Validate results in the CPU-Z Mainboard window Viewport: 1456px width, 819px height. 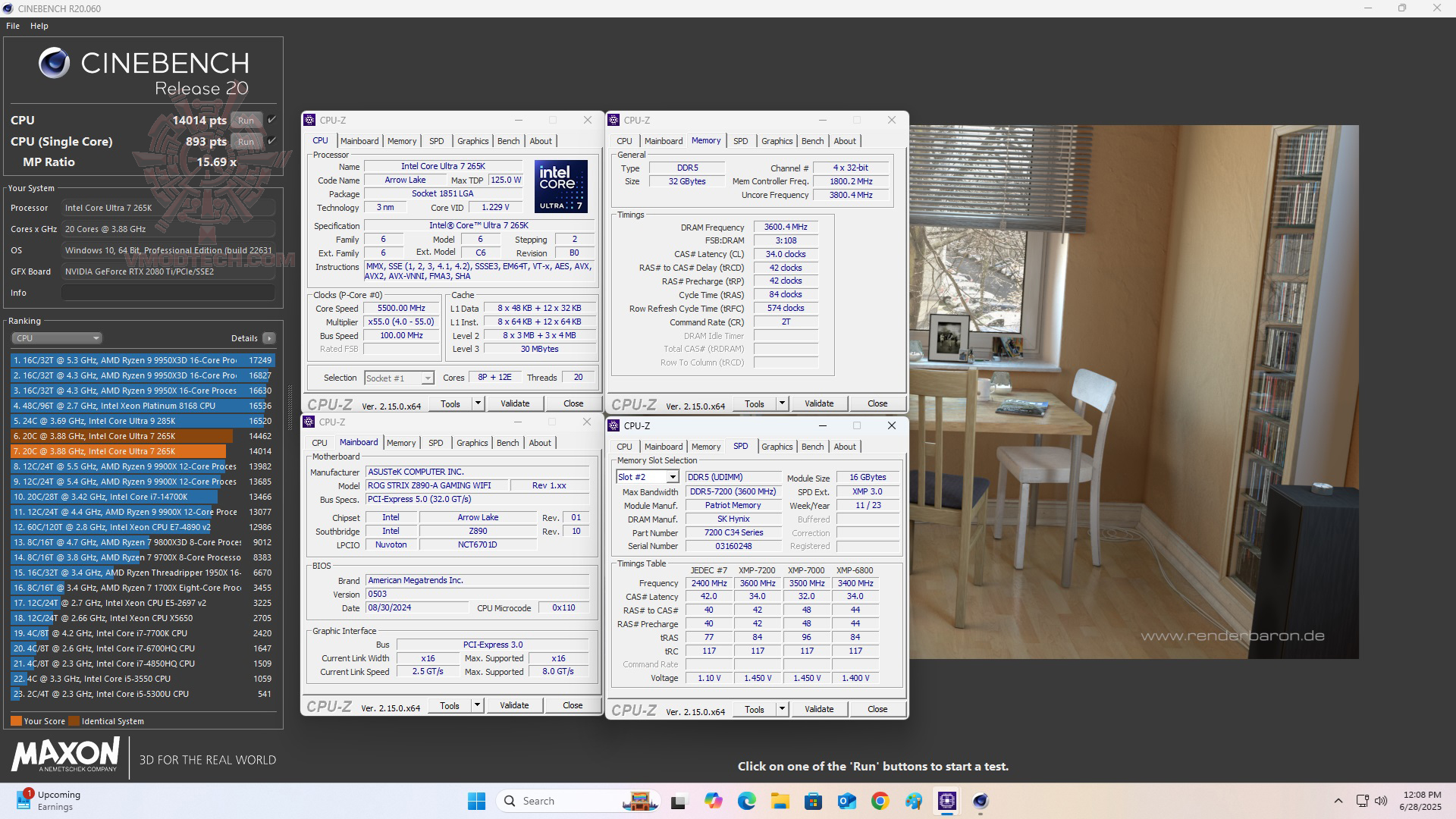point(514,704)
